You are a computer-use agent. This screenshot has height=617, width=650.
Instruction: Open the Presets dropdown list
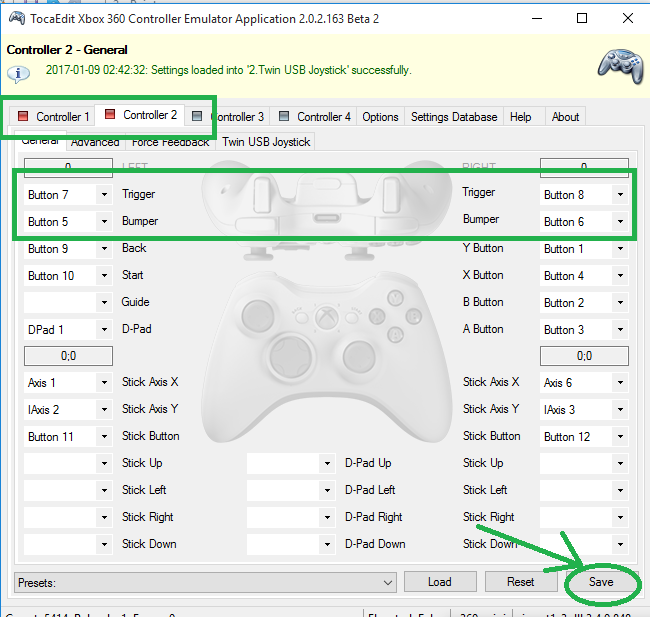[x=205, y=583]
